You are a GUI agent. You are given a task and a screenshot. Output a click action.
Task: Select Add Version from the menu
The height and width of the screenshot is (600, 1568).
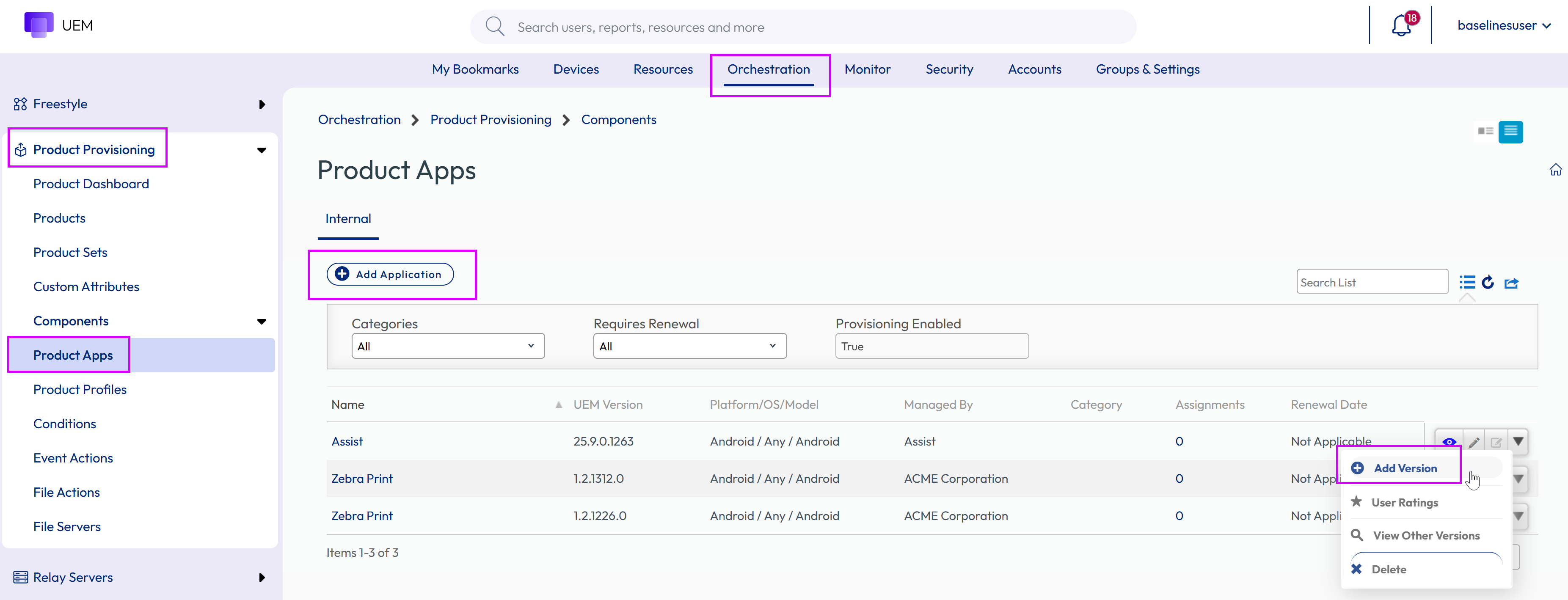point(1405,468)
